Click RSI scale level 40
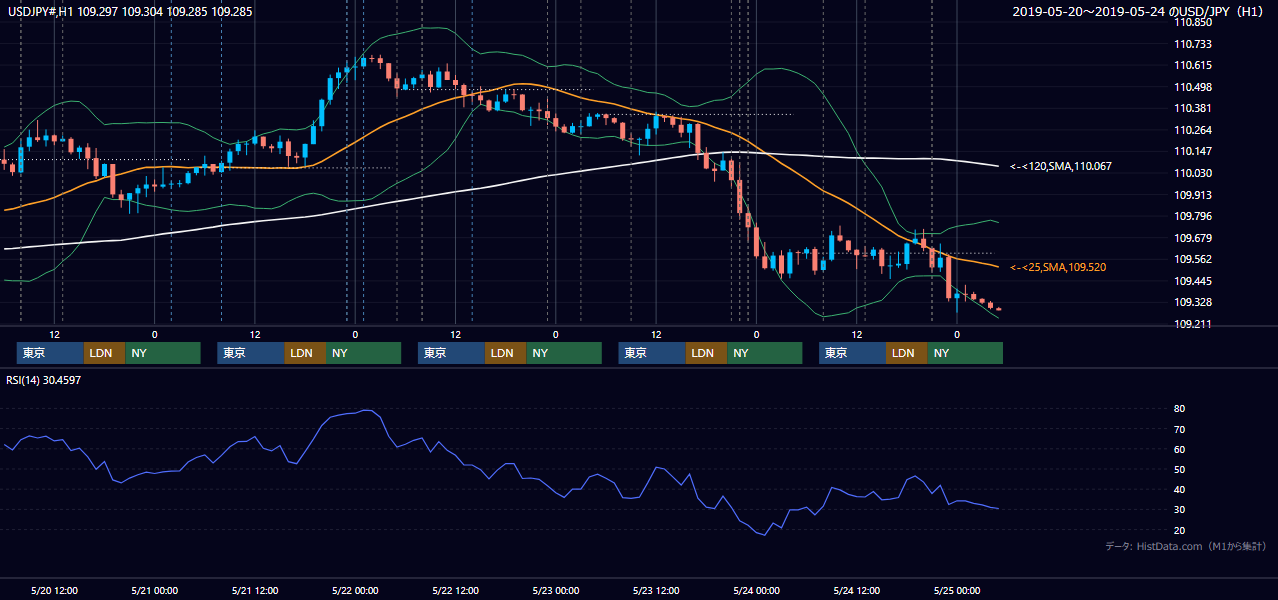The height and width of the screenshot is (600, 1278). (1180, 489)
